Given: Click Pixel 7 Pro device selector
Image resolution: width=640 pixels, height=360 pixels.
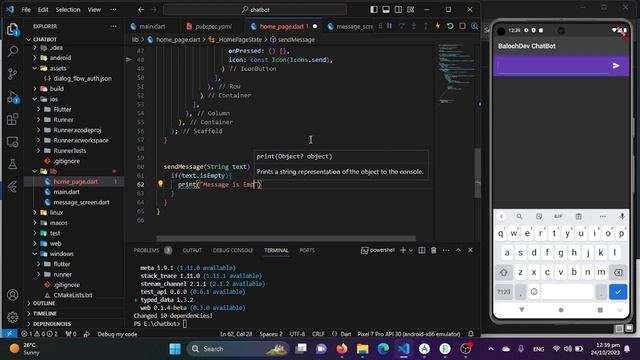Looking at the screenshot, I should (x=409, y=334).
